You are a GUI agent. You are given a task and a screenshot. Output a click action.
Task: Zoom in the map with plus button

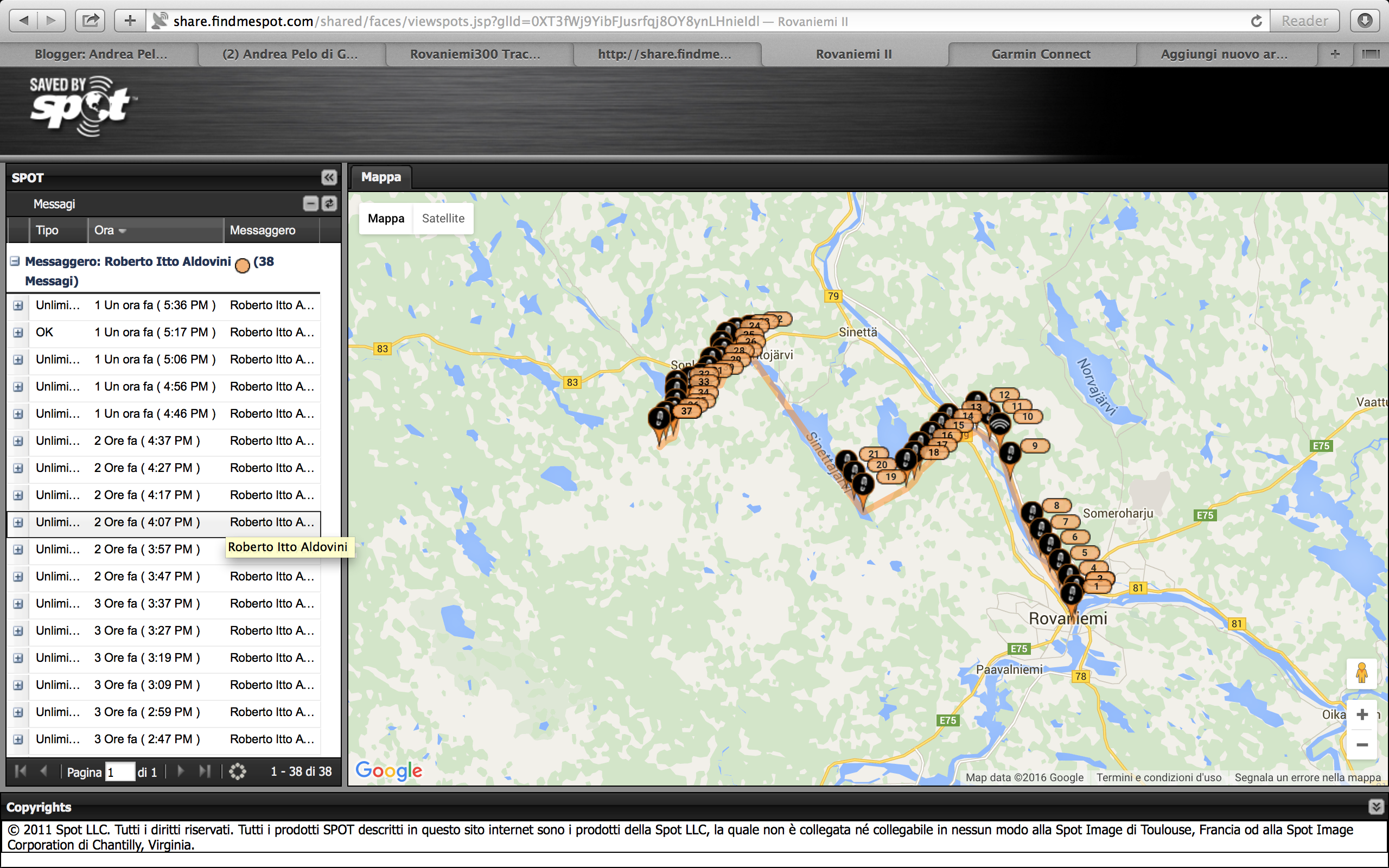[1361, 714]
